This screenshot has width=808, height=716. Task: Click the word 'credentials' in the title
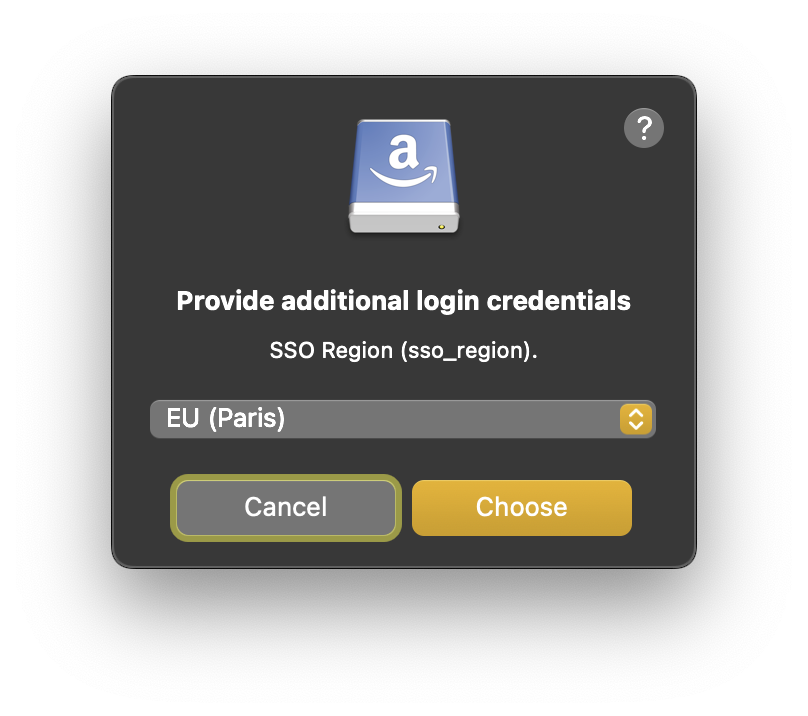click(x=559, y=301)
